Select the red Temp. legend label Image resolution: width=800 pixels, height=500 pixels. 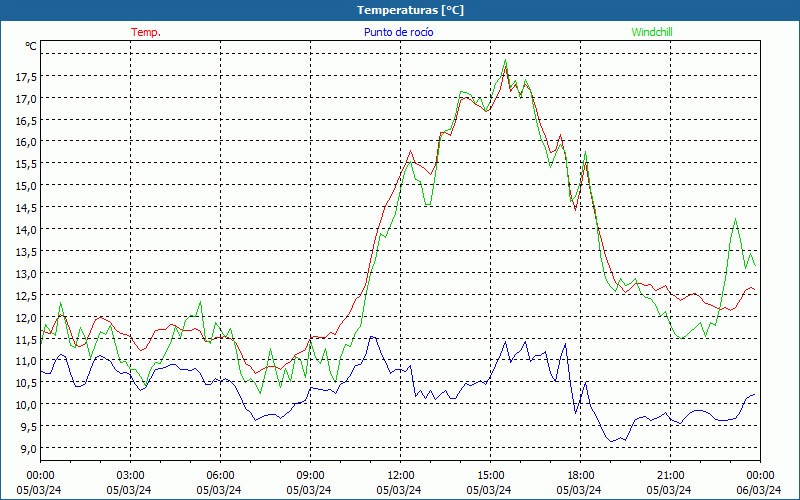[146, 32]
